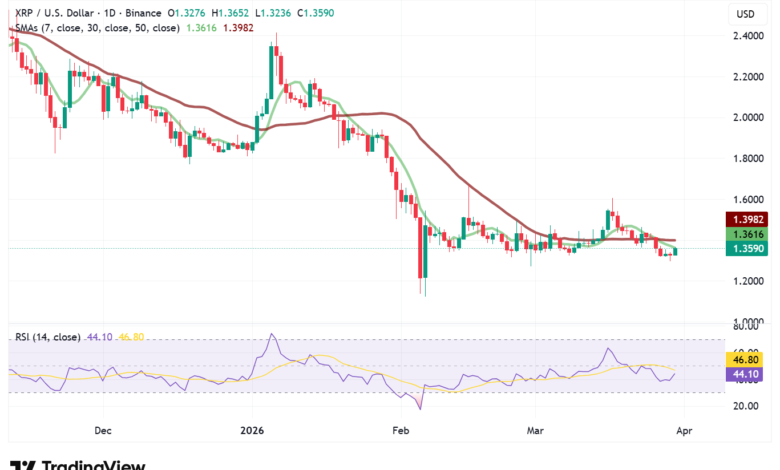Open the USD currency selector
Screen dimensions: 780x470
click(x=745, y=14)
